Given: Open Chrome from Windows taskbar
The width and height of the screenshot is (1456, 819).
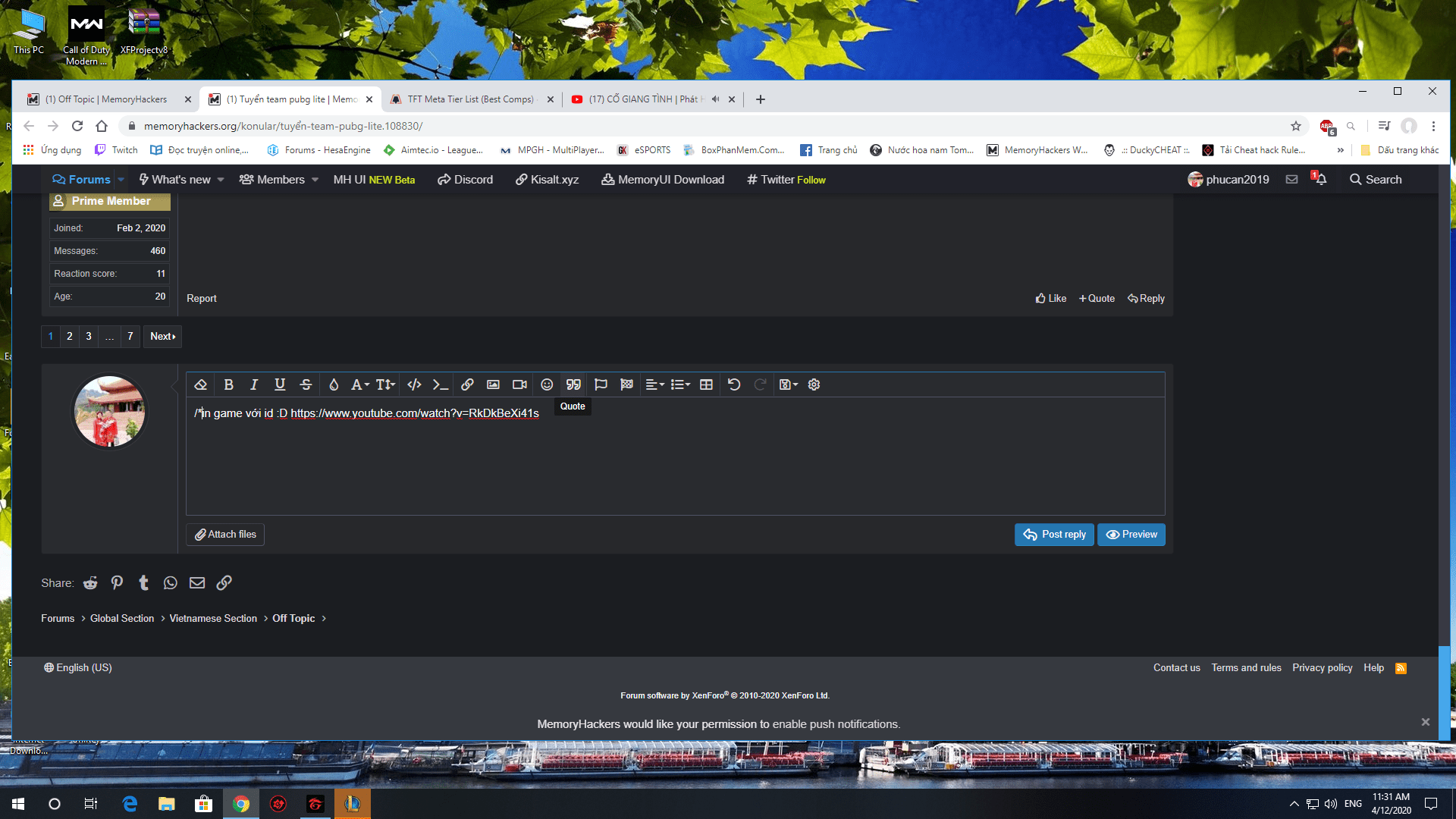Looking at the screenshot, I should 241,804.
